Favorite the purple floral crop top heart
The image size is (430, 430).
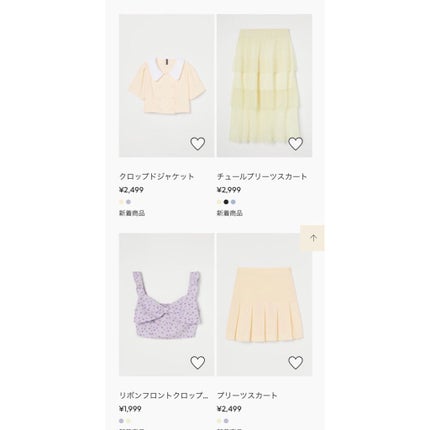click(197, 362)
